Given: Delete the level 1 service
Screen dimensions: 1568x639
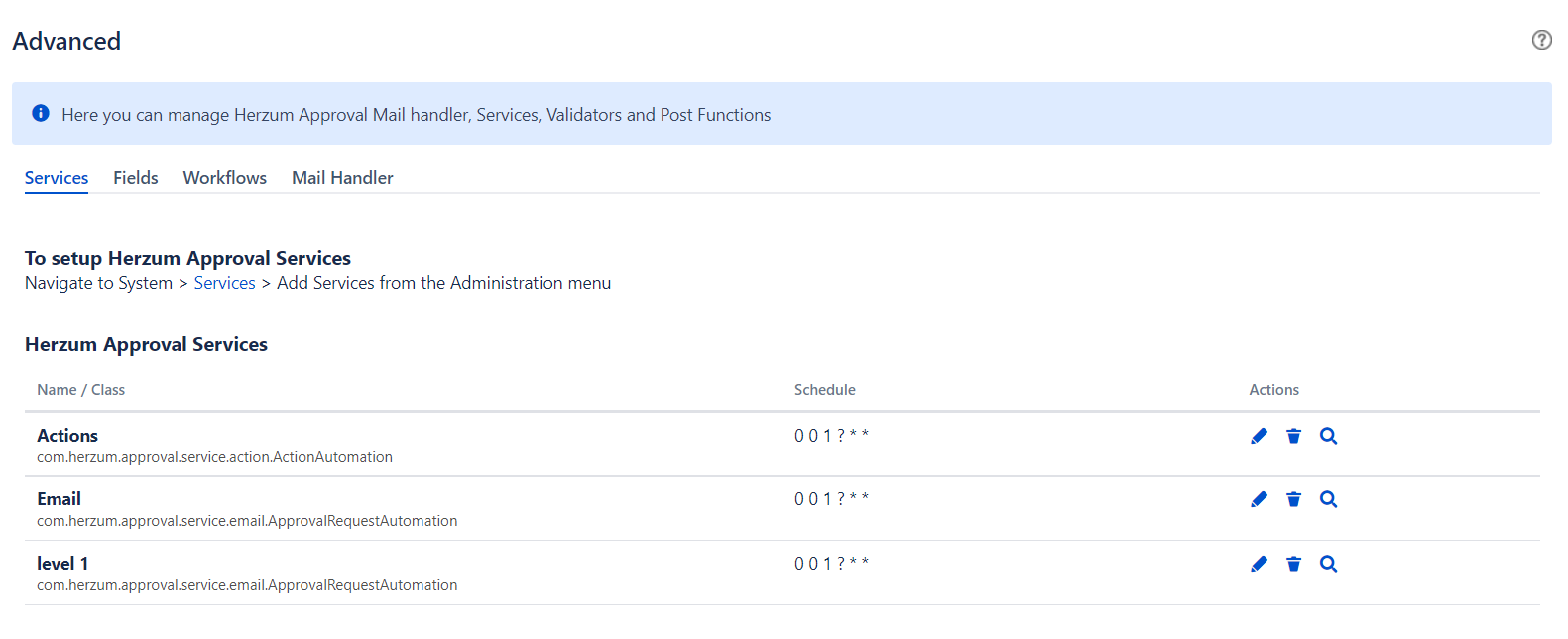Looking at the screenshot, I should click(x=1293, y=564).
